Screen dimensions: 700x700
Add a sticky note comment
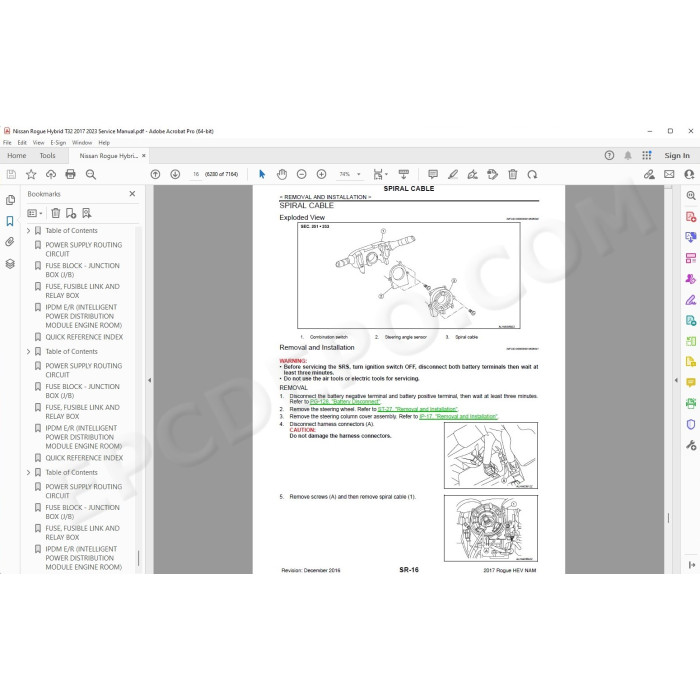point(433,174)
